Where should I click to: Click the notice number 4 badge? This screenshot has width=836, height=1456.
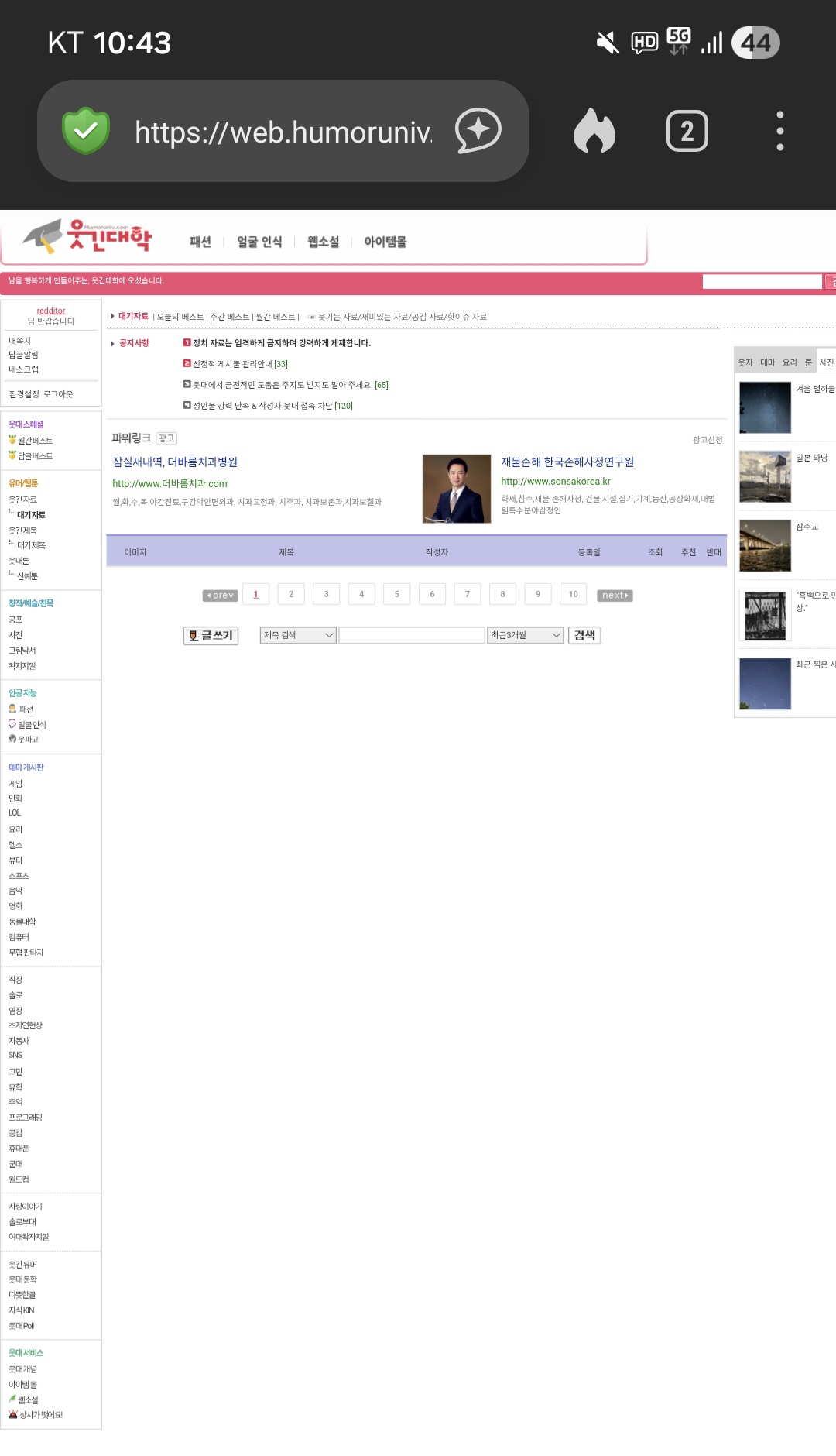[x=187, y=405]
